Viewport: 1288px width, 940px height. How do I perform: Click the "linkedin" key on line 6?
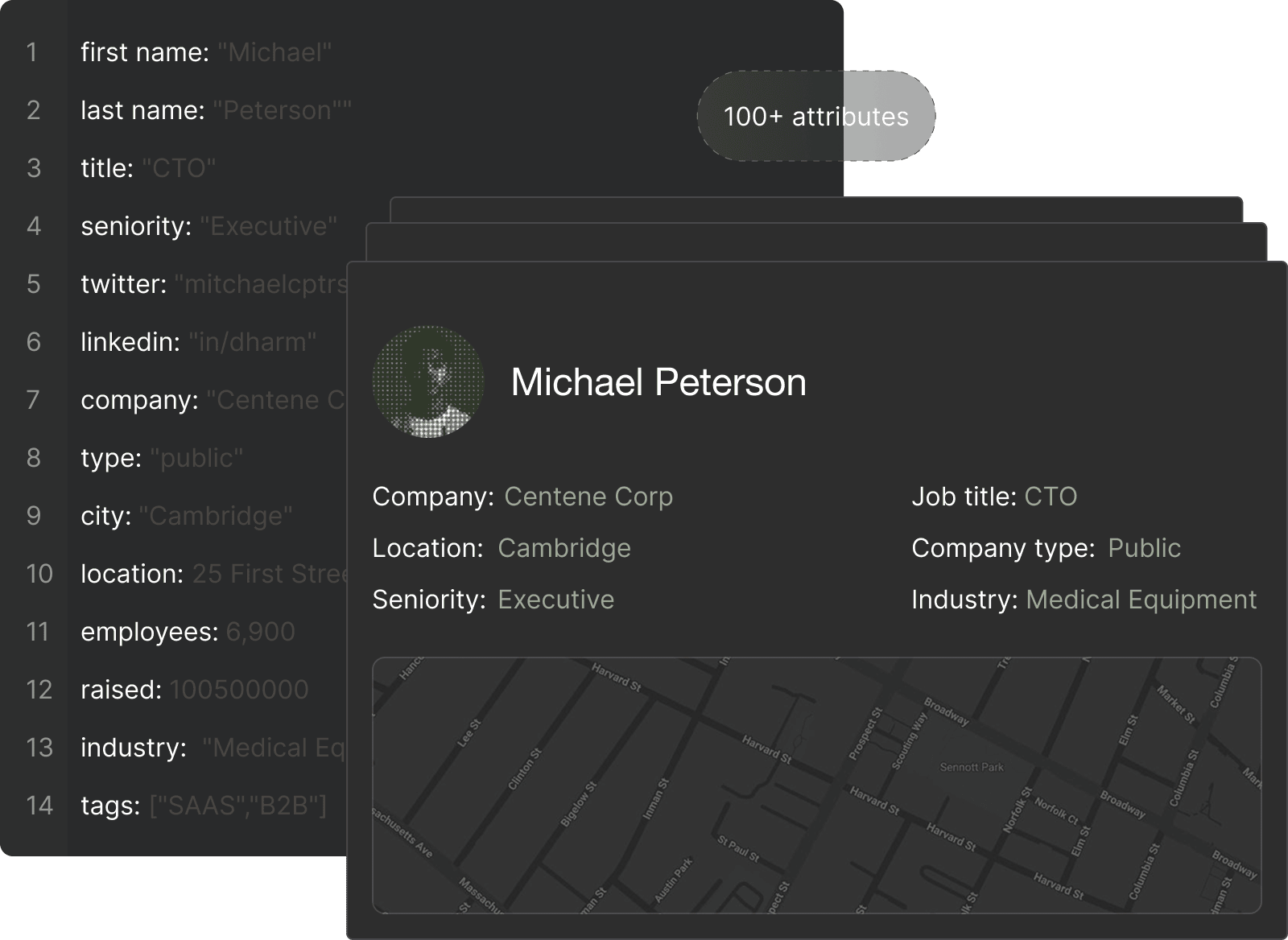(130, 342)
